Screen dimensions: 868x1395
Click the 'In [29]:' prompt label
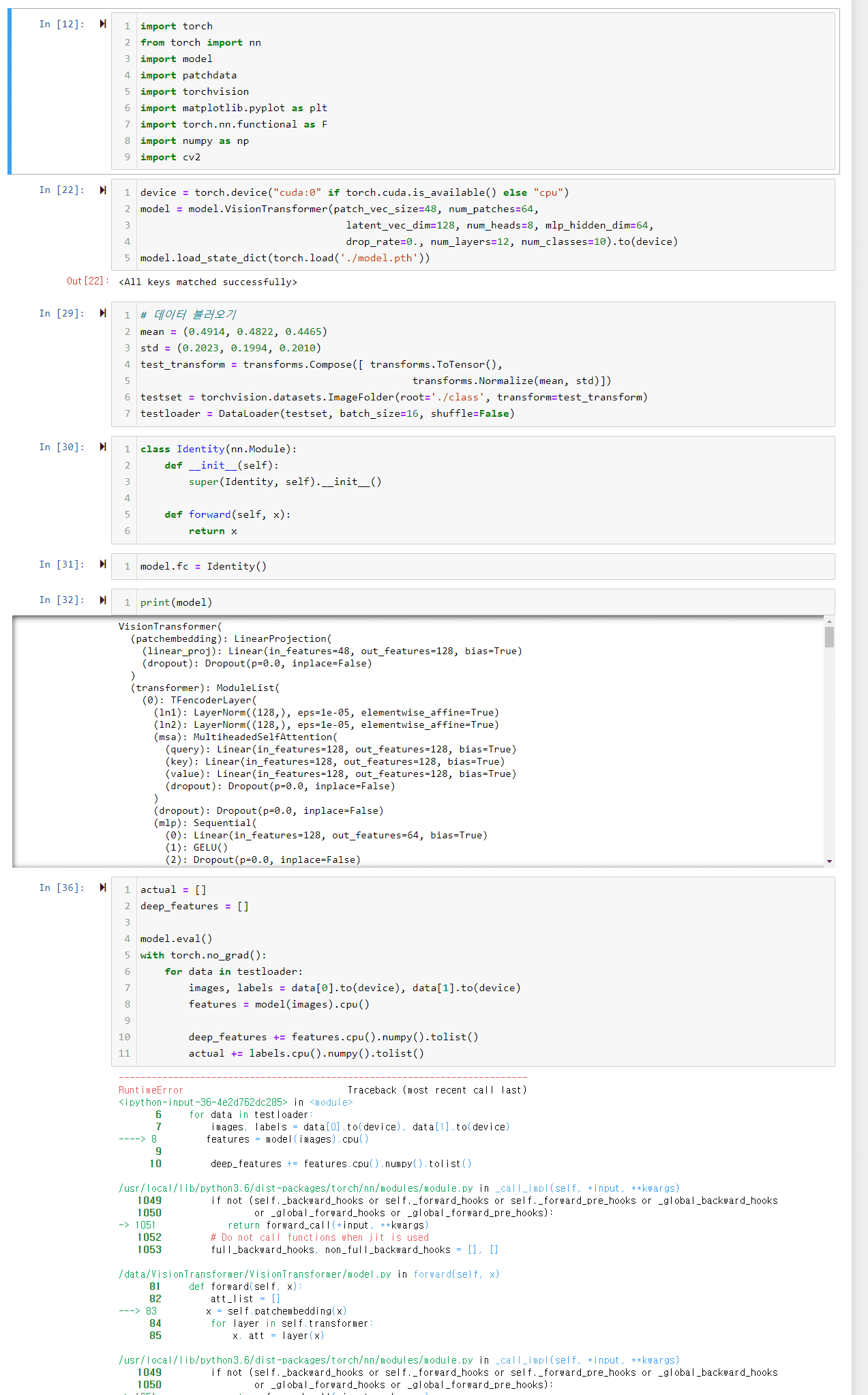pyautogui.click(x=61, y=313)
